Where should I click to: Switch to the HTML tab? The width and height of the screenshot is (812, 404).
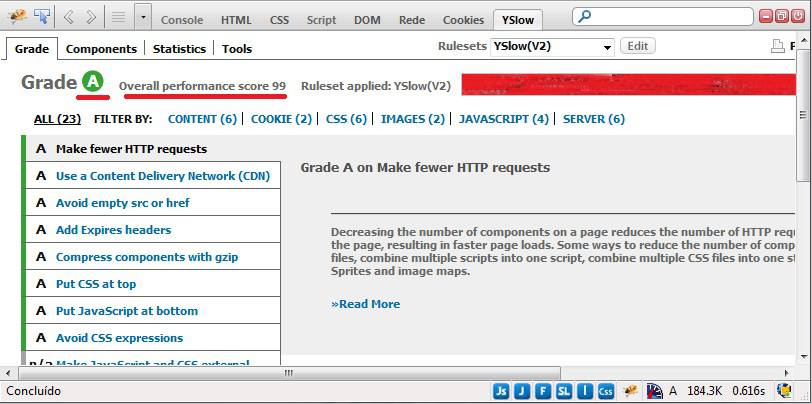236,20
